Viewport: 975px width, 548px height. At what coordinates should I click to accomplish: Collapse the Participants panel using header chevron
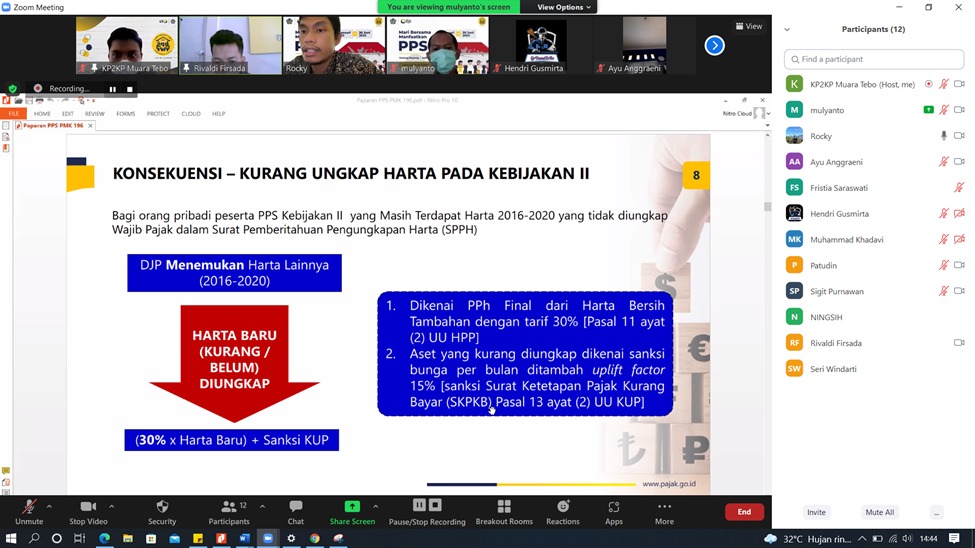(x=787, y=30)
